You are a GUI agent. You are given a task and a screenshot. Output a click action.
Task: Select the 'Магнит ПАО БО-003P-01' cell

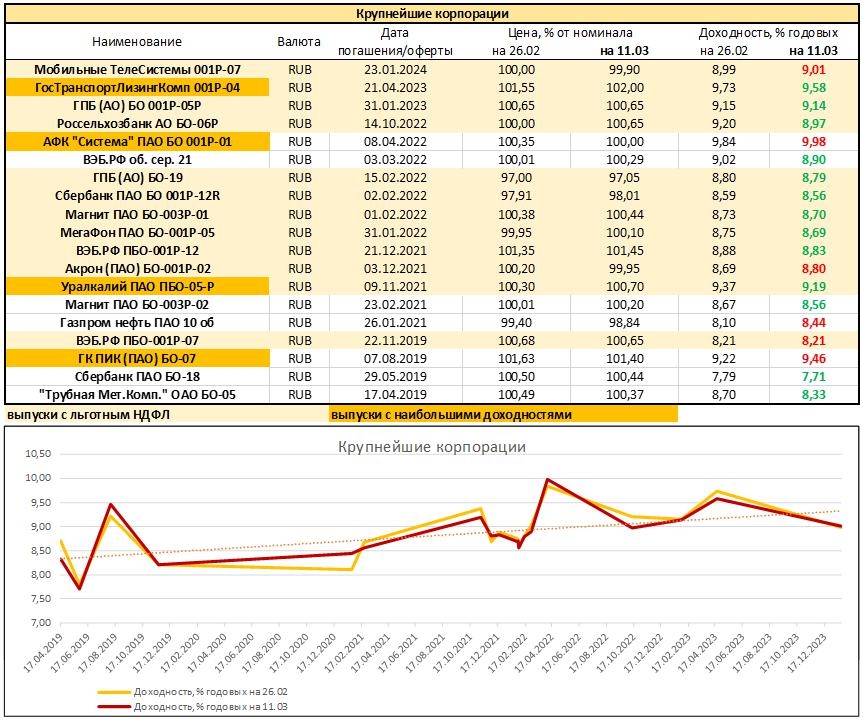137,214
